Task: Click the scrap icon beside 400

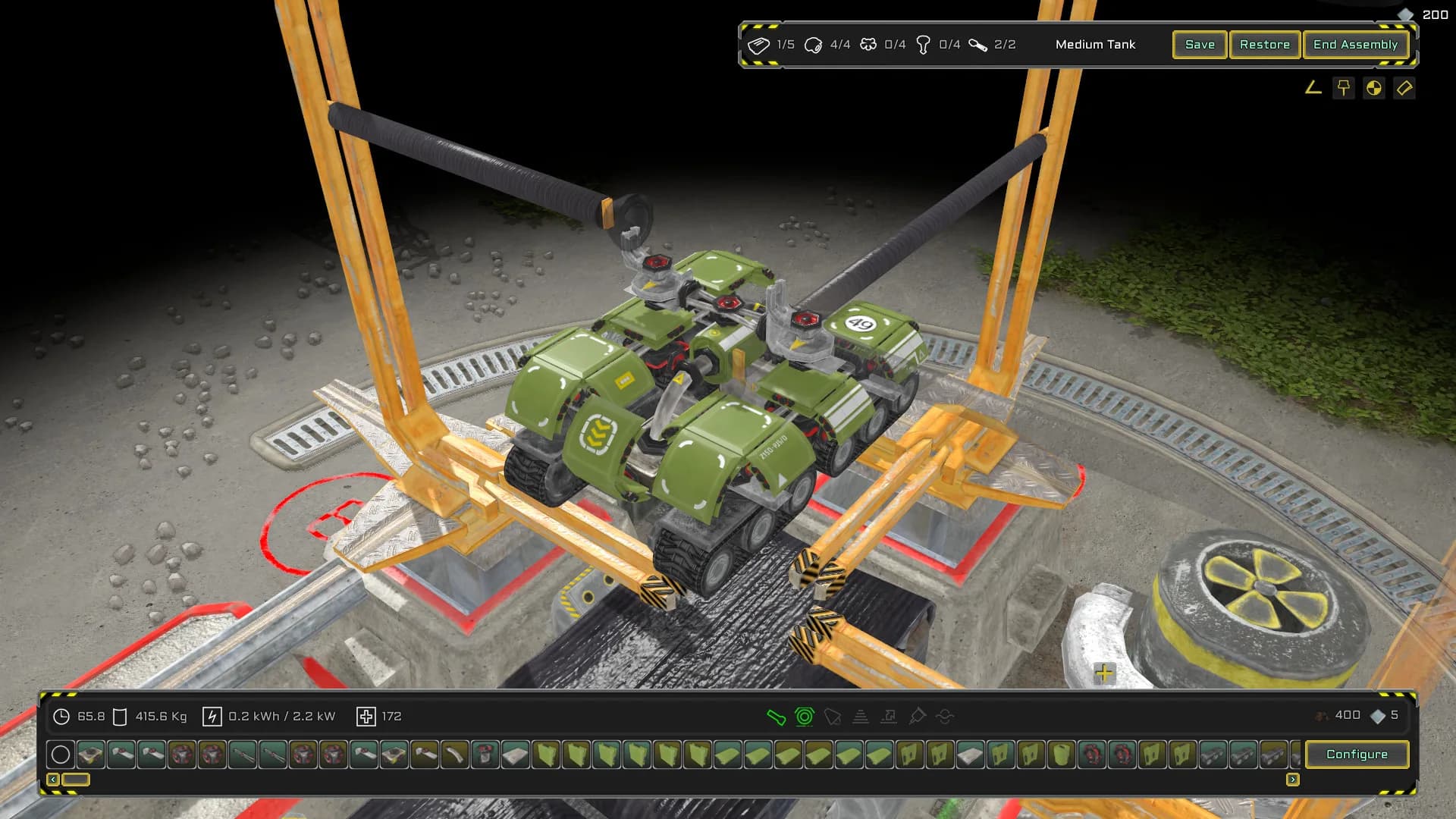Action: click(1322, 716)
